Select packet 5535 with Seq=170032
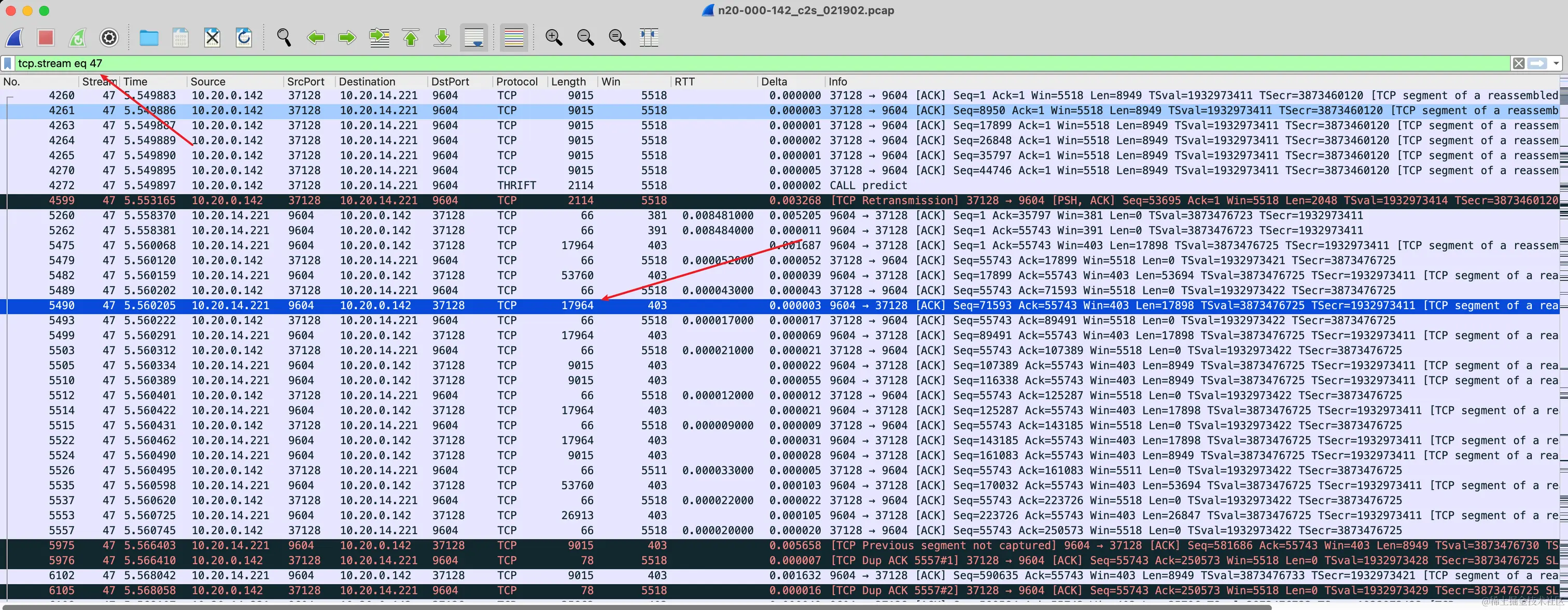Image resolution: width=1568 pixels, height=610 pixels. pos(779,486)
